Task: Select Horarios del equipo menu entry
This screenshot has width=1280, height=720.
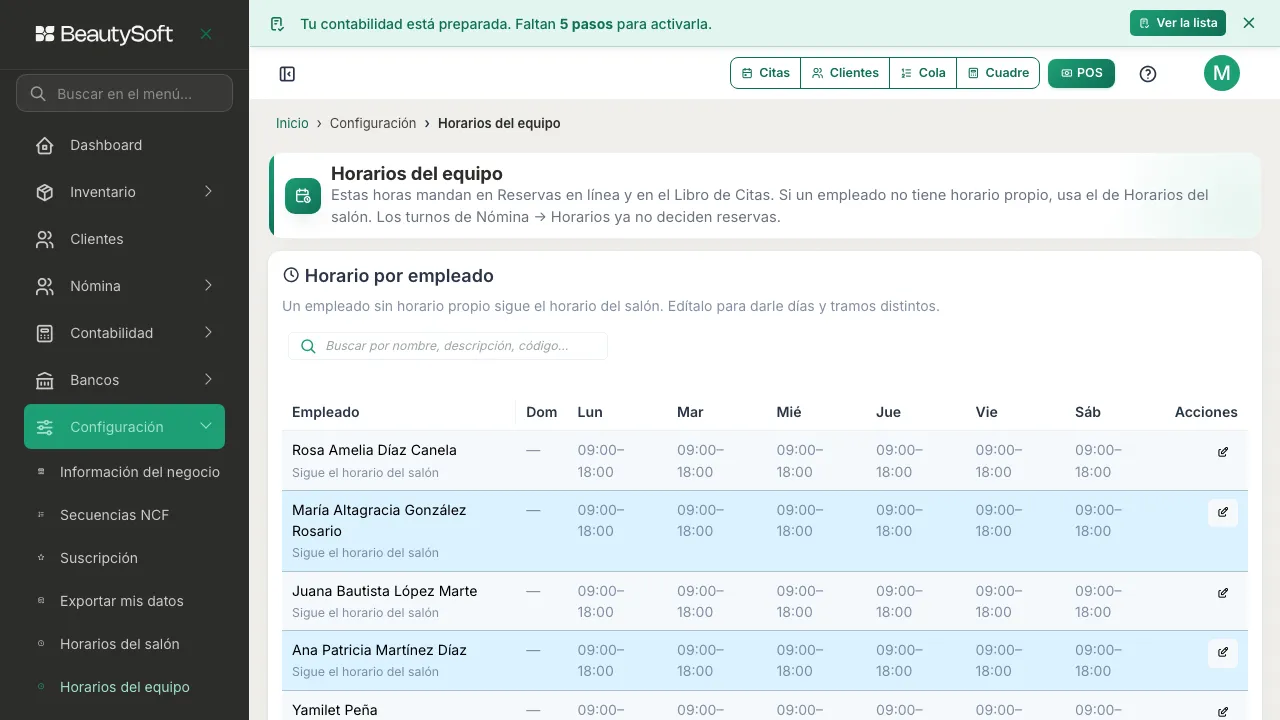Action: 124,687
